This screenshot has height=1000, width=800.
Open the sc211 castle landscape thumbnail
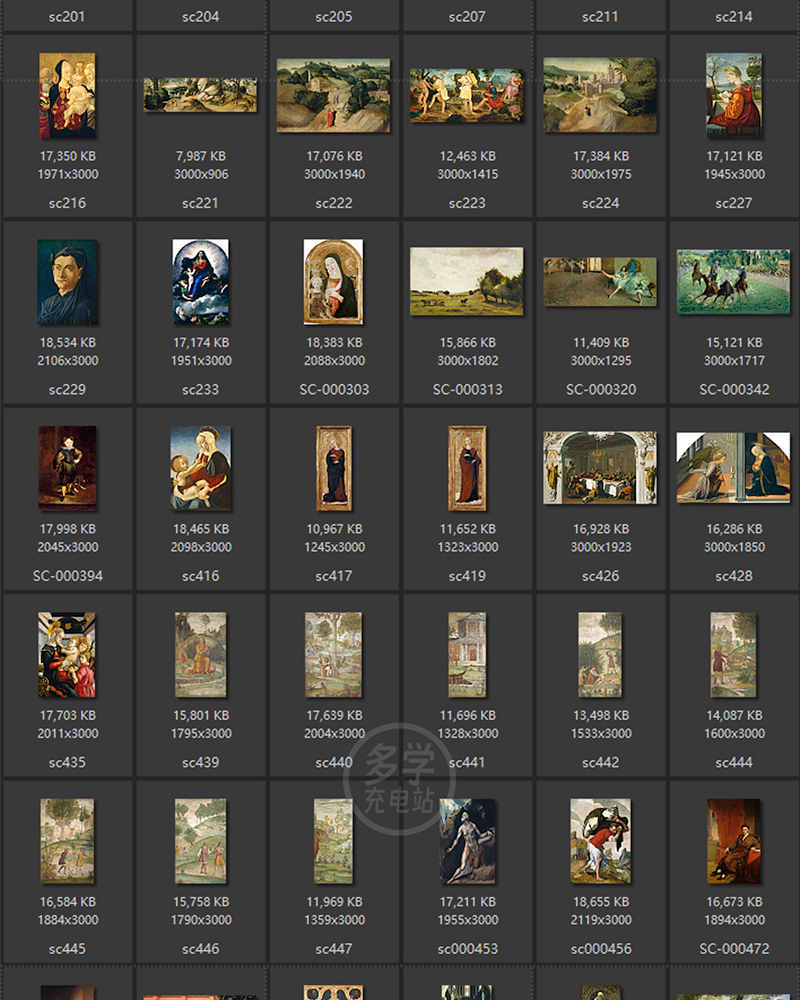600,95
